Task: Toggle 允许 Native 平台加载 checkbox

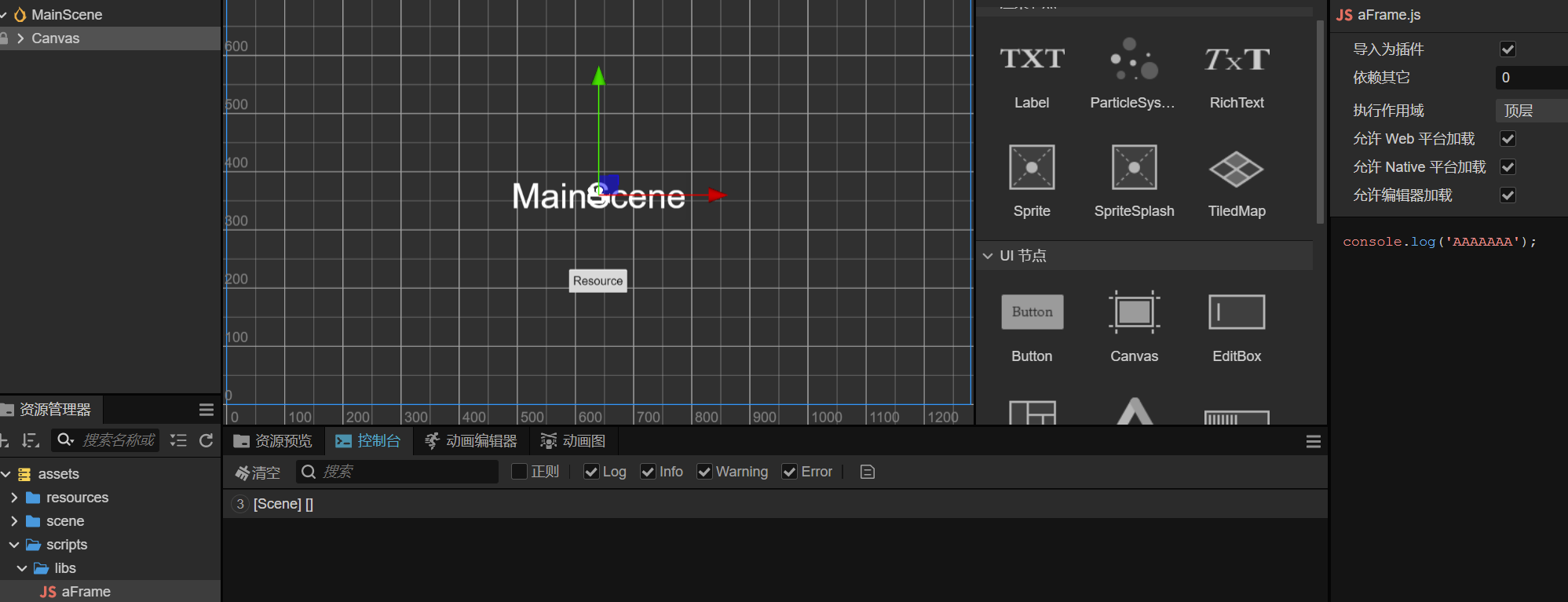Action: pyautogui.click(x=1508, y=167)
